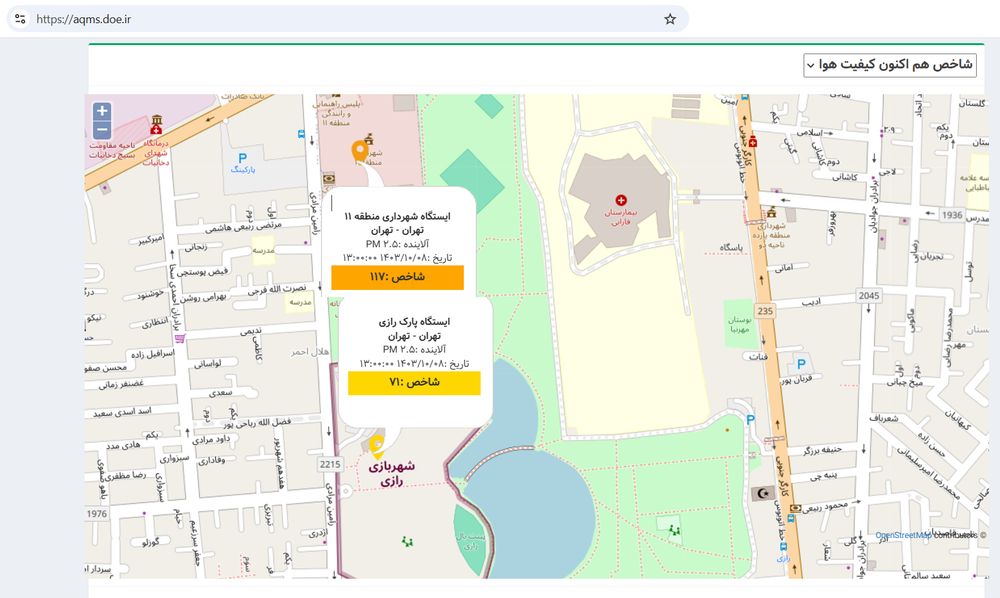Click the blue parking P icon near پارکینگ
The width and height of the screenshot is (1000, 598).
(x=242, y=158)
